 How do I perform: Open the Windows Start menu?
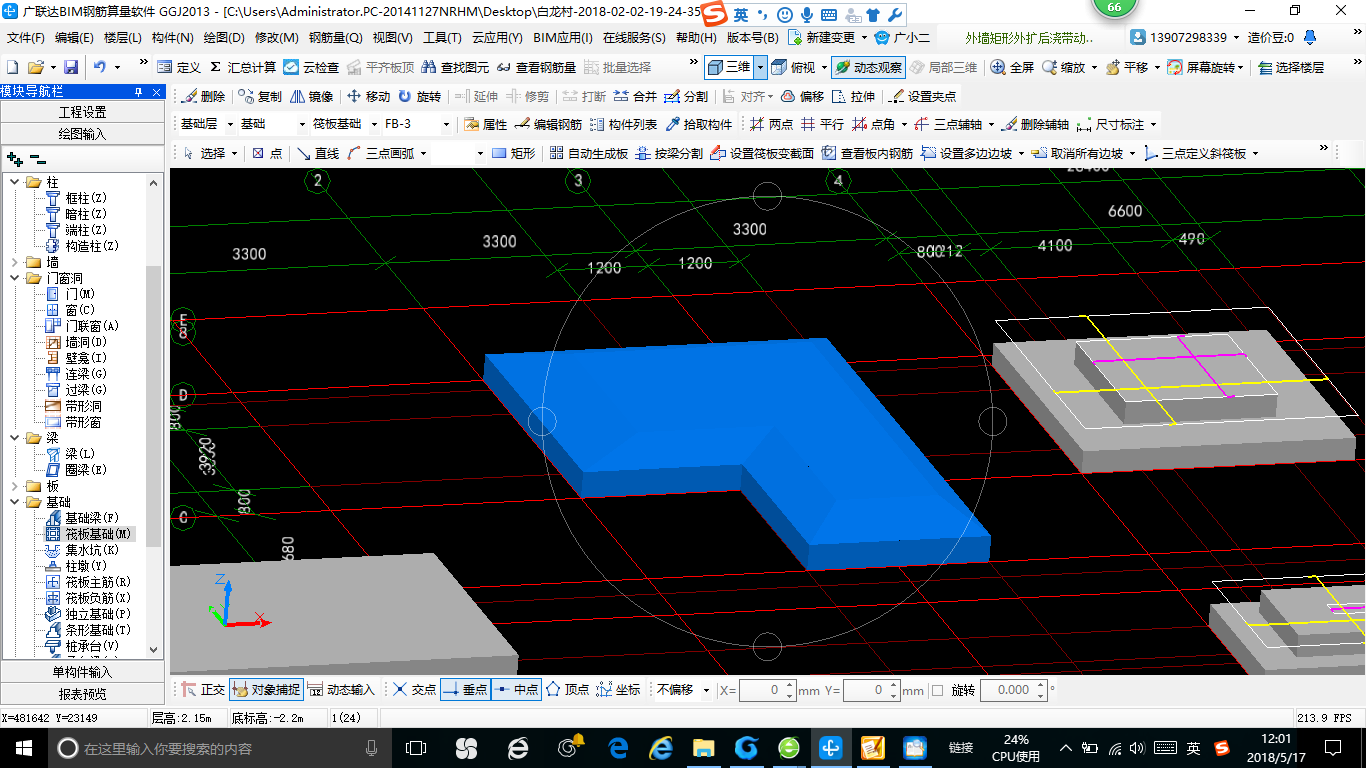23,747
